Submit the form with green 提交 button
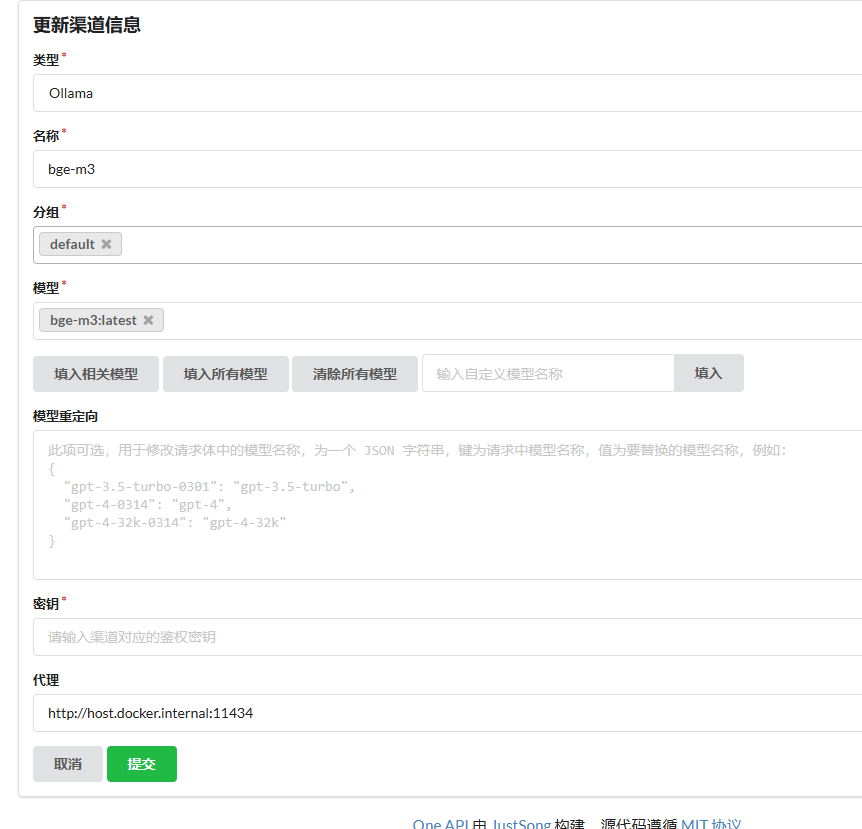The height and width of the screenshot is (829, 862). (142, 764)
